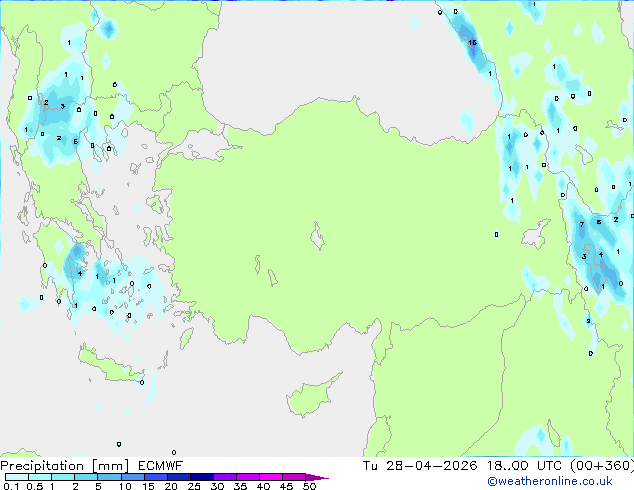This screenshot has height=490, width=634.
Task: Click the legend scale label 30
Action: point(217,486)
